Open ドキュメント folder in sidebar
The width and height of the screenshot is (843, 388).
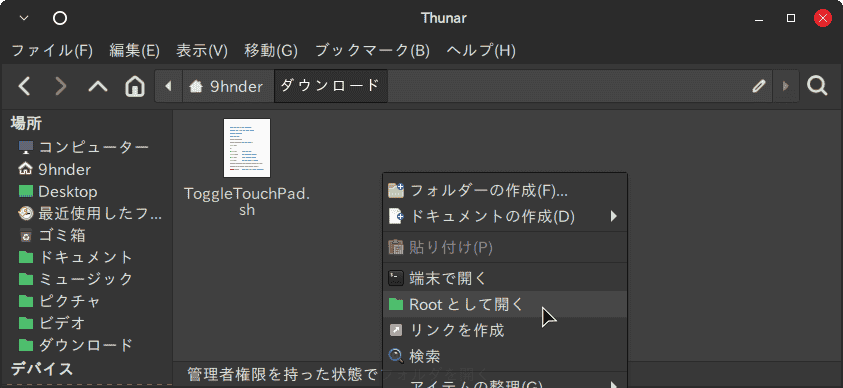86,257
